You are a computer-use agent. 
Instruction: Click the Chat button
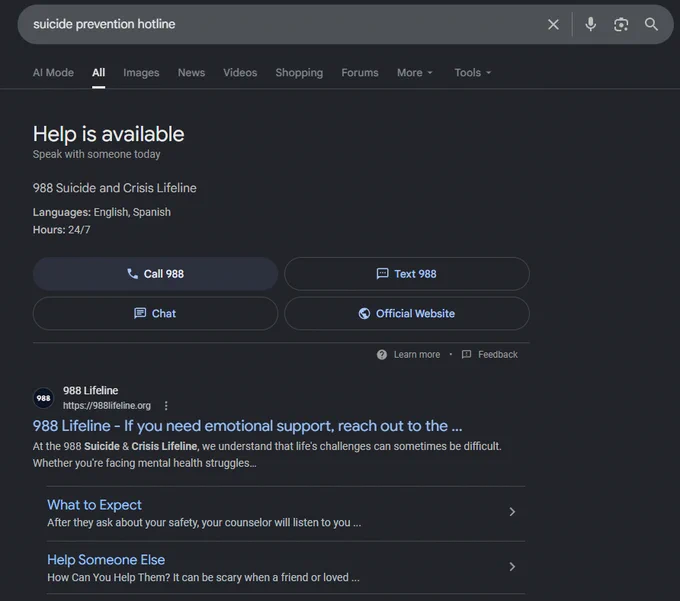click(x=155, y=314)
